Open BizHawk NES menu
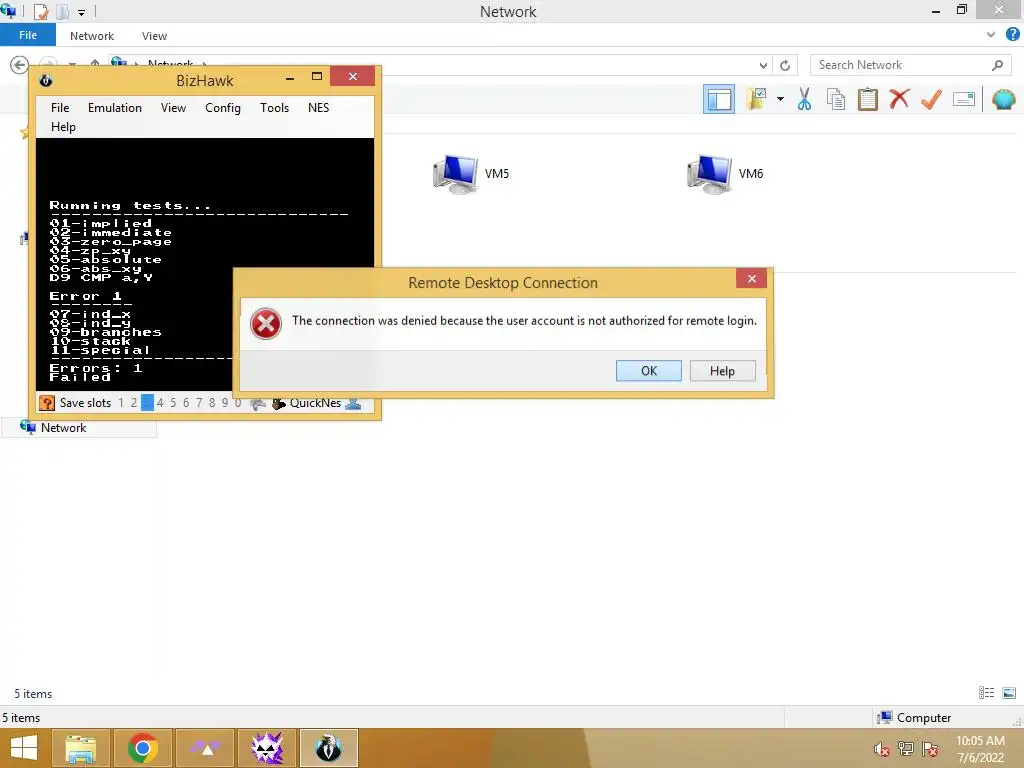 pos(318,108)
